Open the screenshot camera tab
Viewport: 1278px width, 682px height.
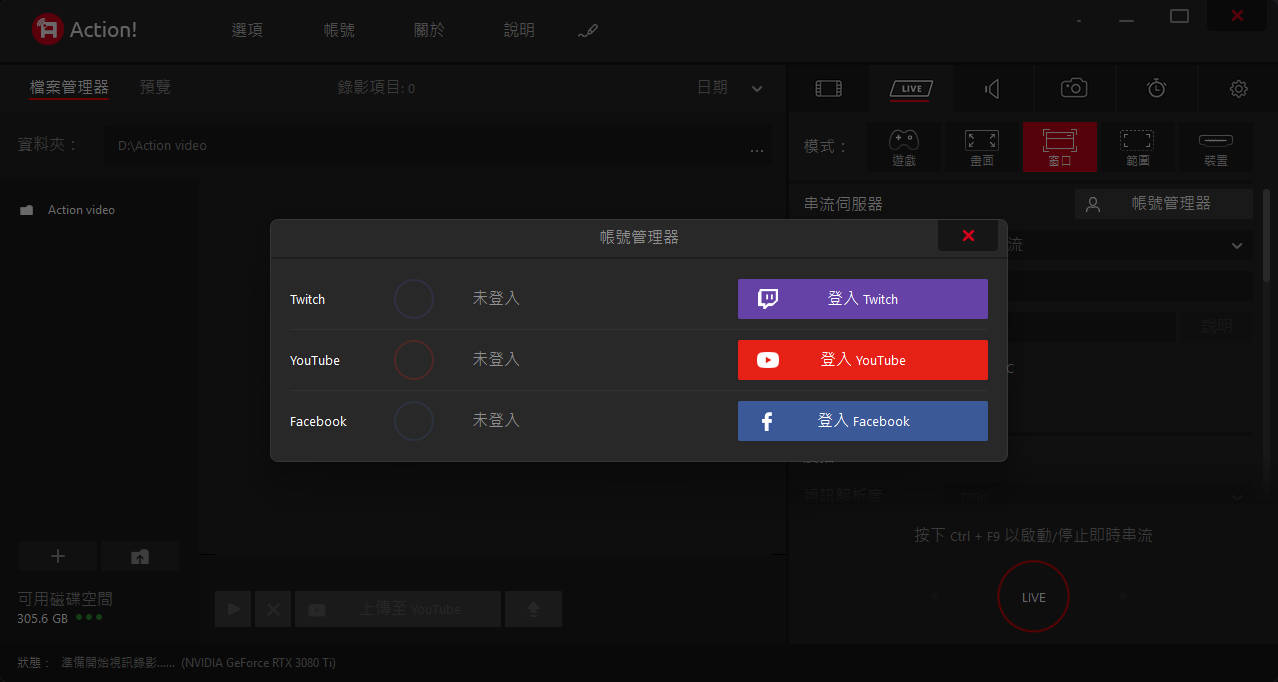[1074, 89]
